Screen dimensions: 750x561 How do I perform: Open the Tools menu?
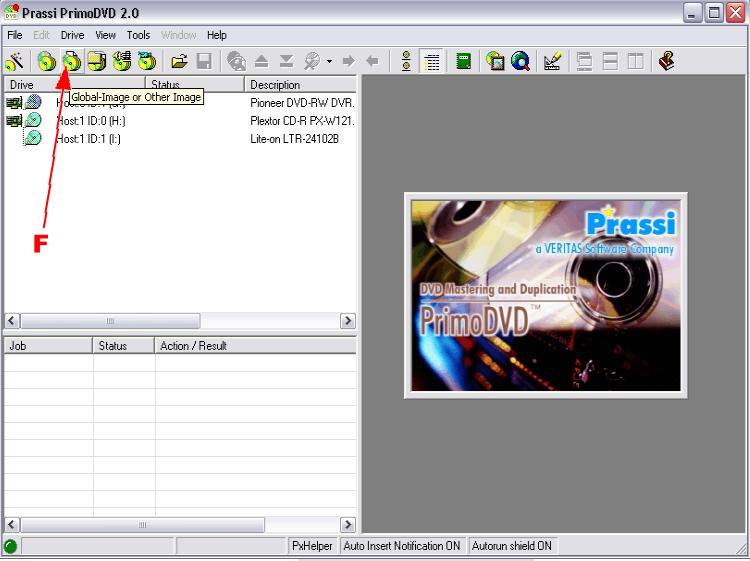tap(138, 35)
